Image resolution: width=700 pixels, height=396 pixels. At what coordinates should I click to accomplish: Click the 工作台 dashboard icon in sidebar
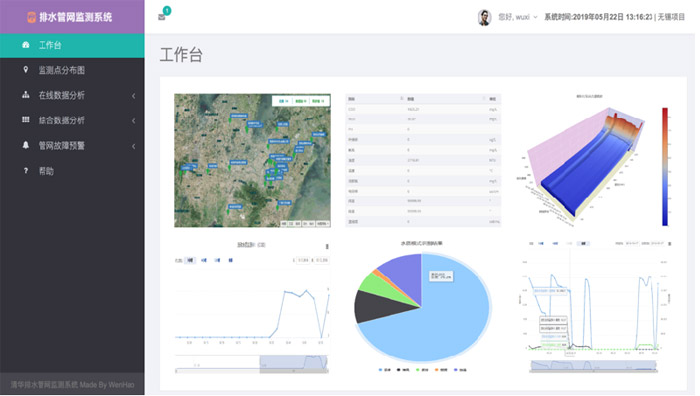point(25,45)
